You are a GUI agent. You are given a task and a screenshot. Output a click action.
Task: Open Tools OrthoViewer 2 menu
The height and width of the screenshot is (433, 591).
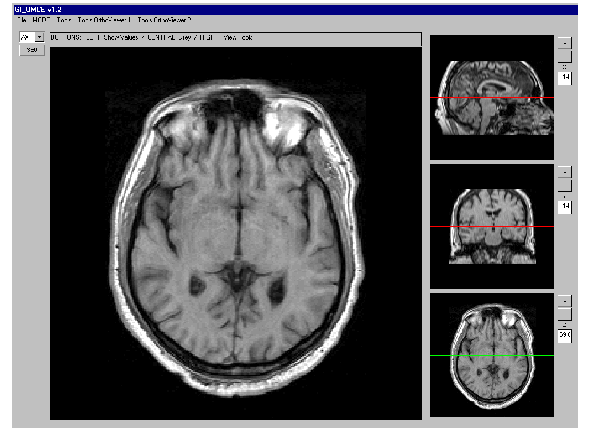coord(164,20)
